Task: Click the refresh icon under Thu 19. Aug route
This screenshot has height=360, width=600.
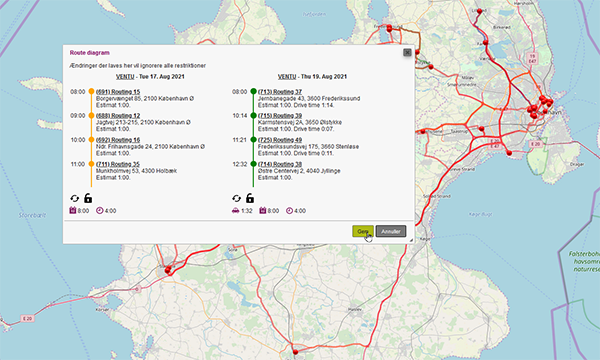Action: pos(236,198)
